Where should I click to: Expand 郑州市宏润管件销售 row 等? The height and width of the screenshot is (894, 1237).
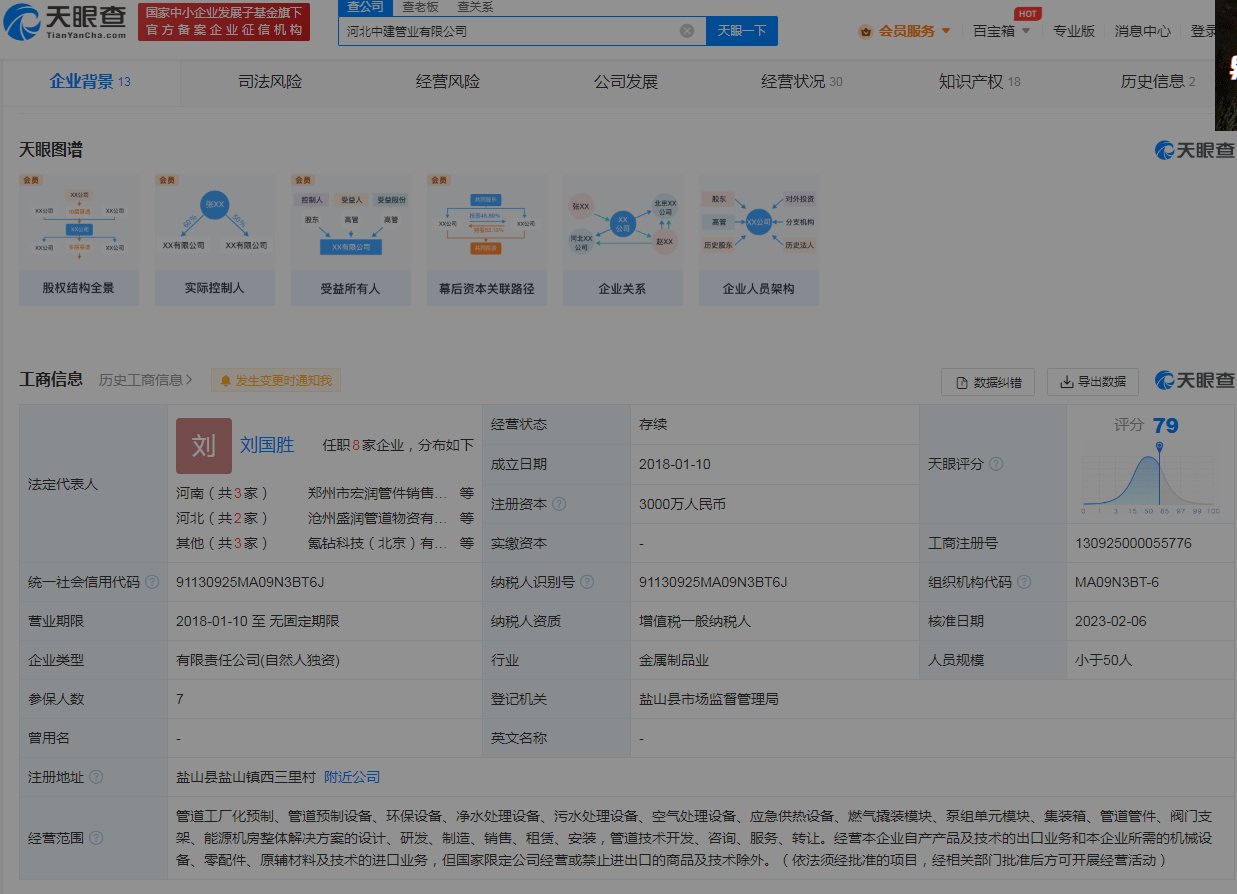(x=467, y=493)
